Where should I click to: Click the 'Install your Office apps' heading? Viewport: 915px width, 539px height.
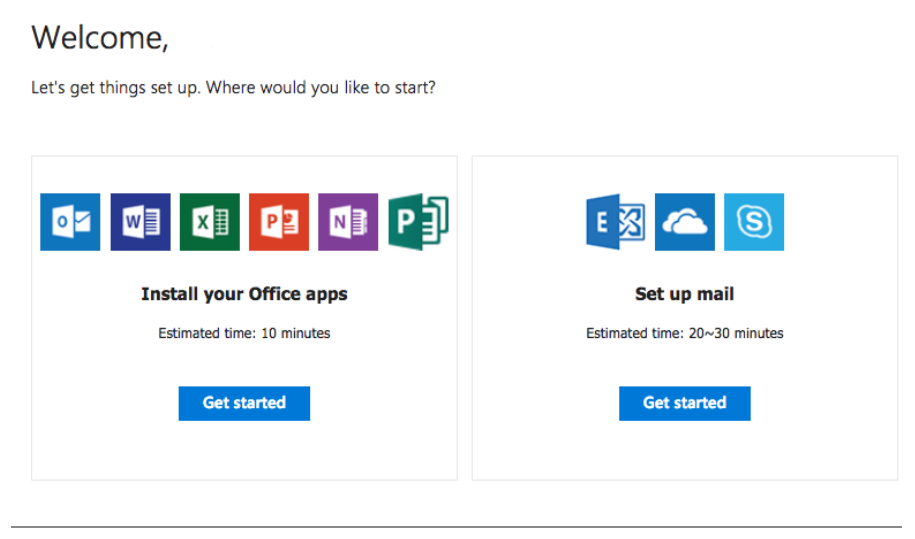(244, 294)
